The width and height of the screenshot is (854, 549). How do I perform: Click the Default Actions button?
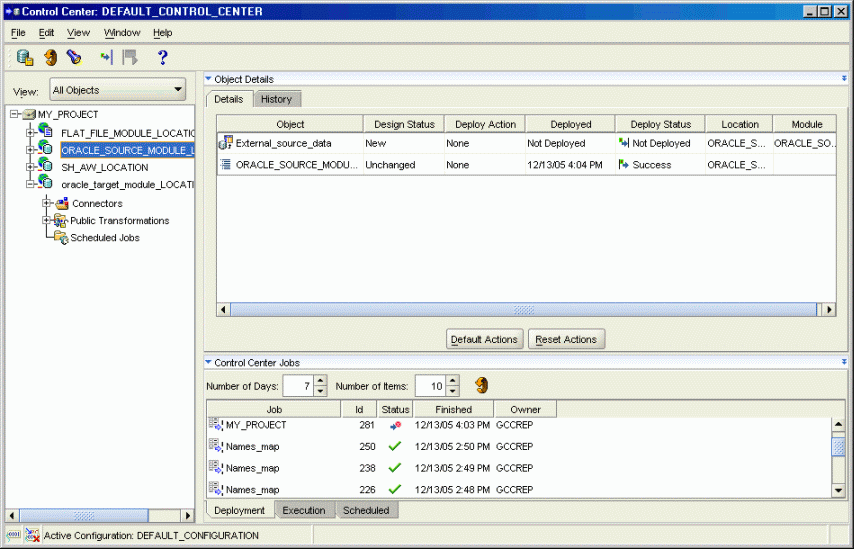coord(485,339)
